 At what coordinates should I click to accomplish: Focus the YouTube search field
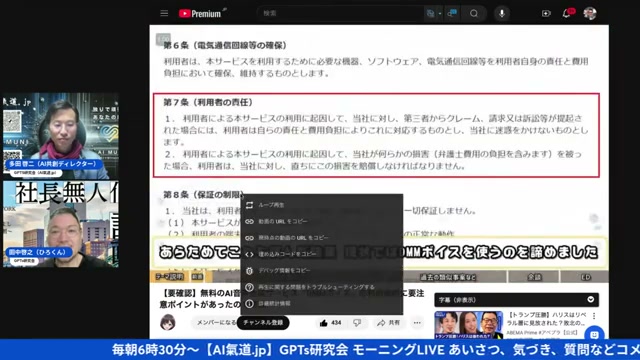[x=341, y=13]
